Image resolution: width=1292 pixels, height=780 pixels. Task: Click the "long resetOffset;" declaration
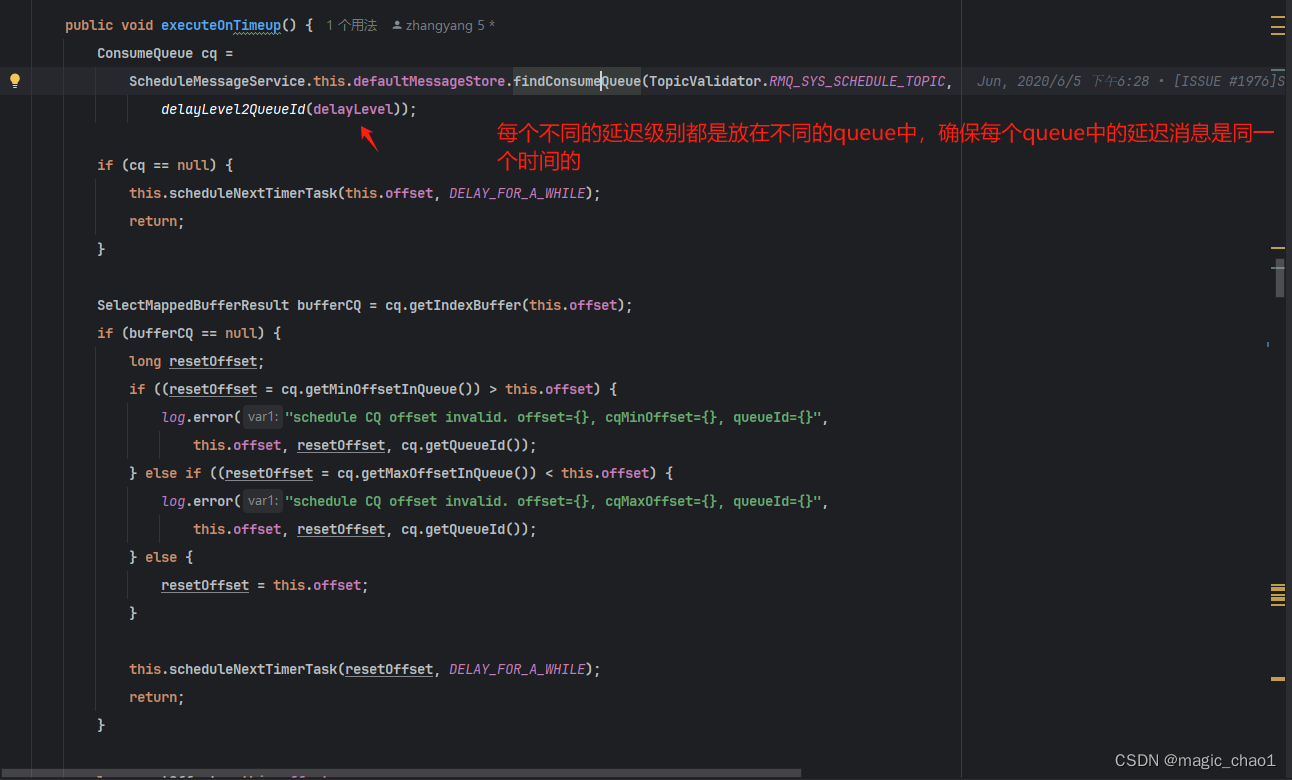197,361
